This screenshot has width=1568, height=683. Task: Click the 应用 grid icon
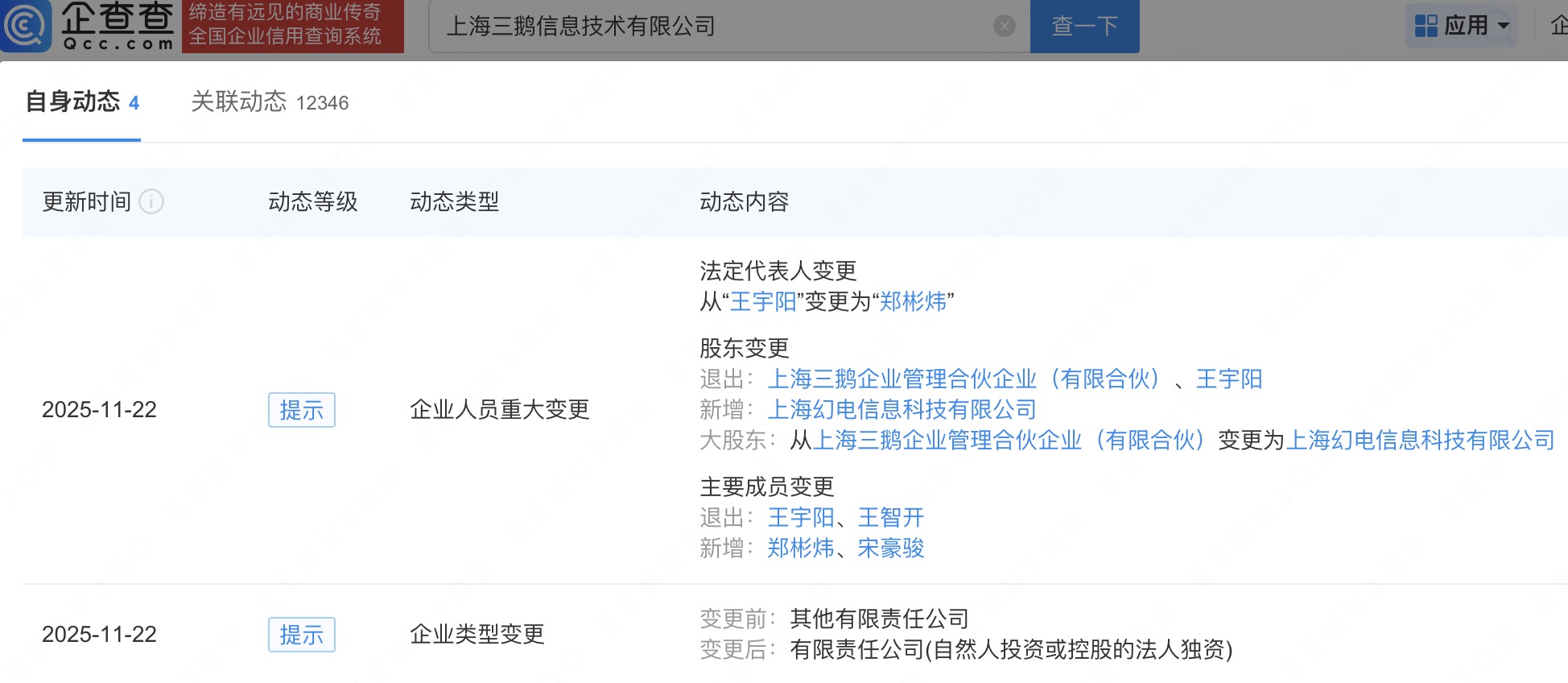(1426, 26)
